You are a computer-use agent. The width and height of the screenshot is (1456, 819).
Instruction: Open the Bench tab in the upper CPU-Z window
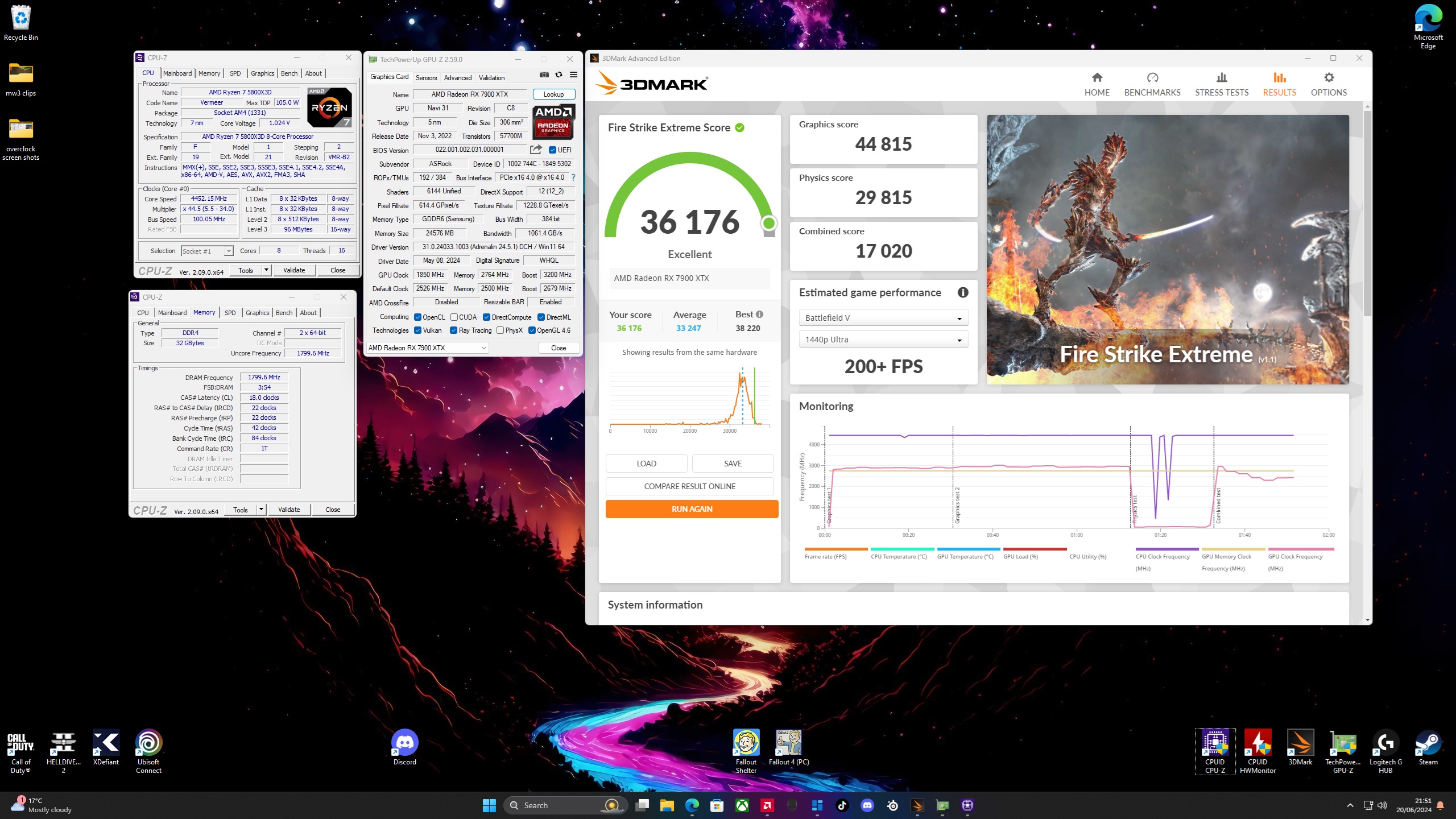(289, 73)
